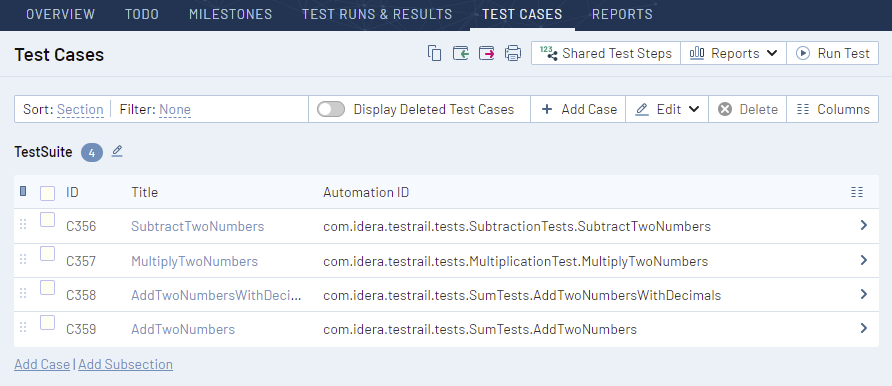
Task: Click the blue marker icon in table header
Action: (23, 192)
